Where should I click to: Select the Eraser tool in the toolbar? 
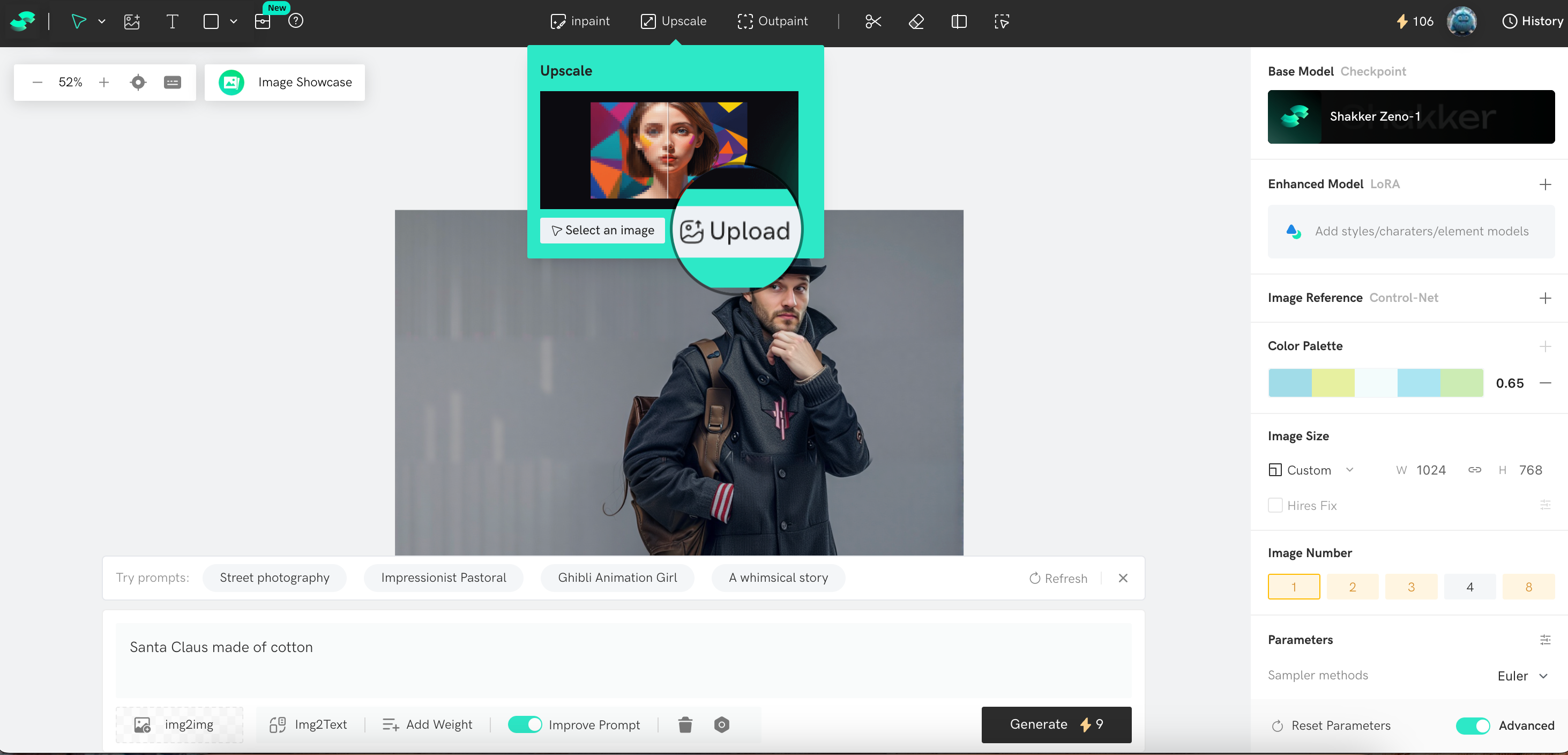coord(915,21)
